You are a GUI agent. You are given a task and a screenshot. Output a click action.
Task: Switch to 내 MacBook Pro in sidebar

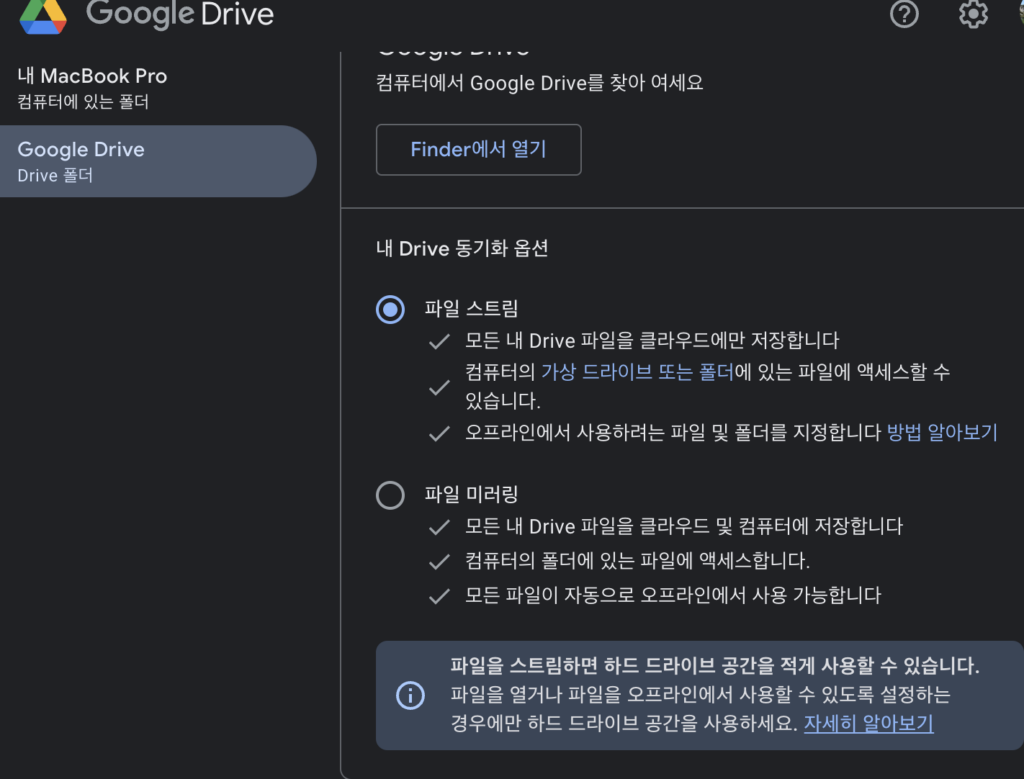click(x=92, y=88)
